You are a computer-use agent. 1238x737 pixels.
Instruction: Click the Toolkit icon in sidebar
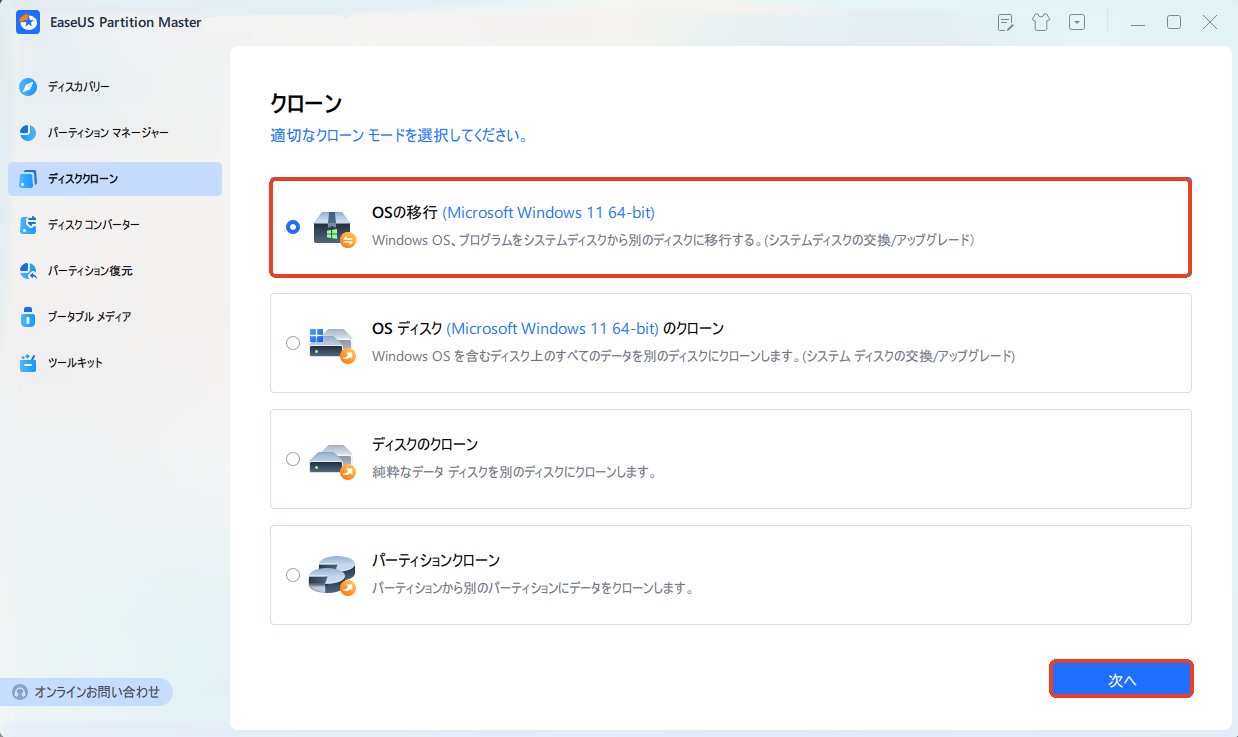pyautogui.click(x=28, y=363)
